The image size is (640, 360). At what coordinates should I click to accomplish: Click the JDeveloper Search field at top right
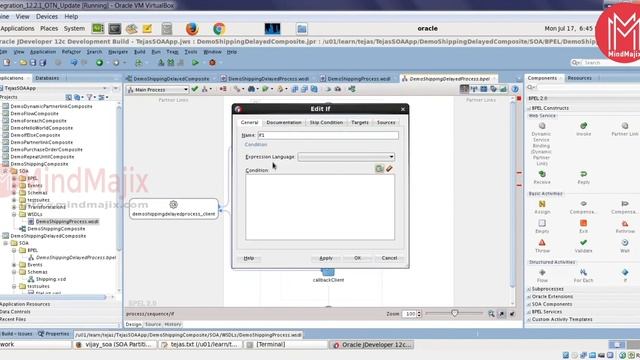click(x=607, y=62)
